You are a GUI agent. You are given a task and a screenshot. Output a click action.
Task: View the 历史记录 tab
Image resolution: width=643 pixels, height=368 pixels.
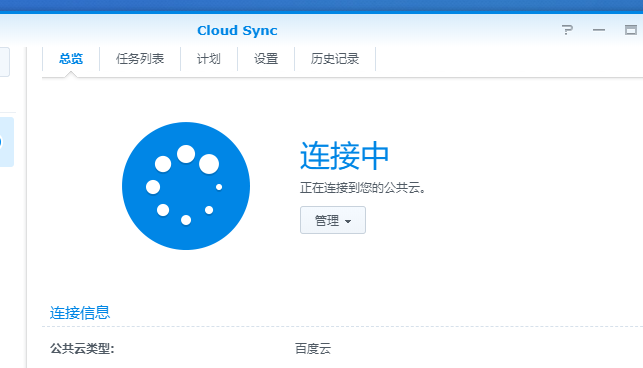coord(335,59)
